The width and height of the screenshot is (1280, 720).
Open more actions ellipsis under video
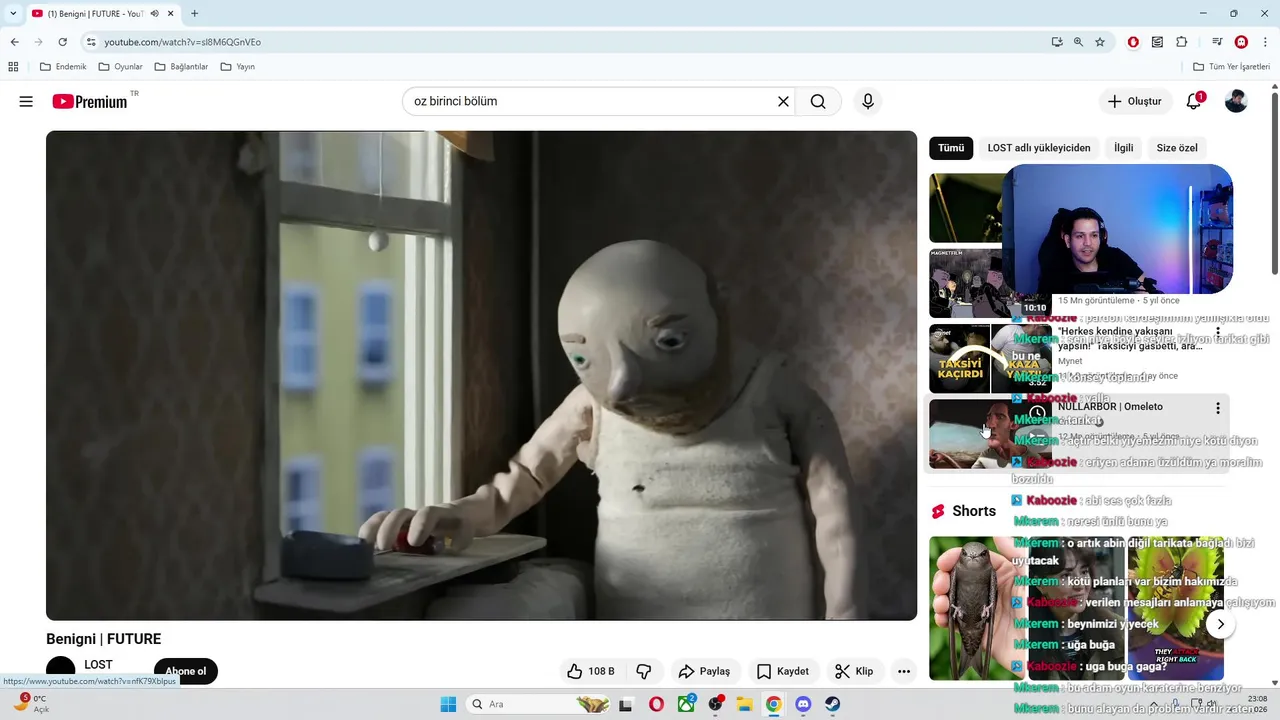point(904,671)
